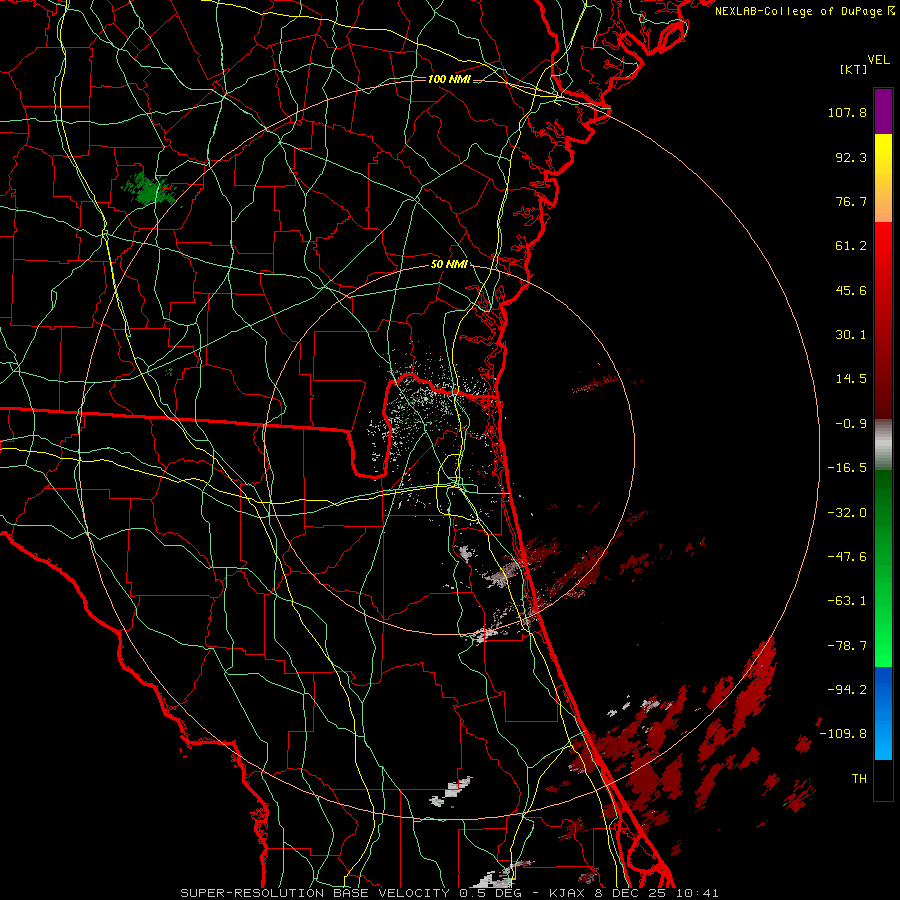Click the -16.5 scale label
This screenshot has height=900, width=900.
tap(847, 468)
